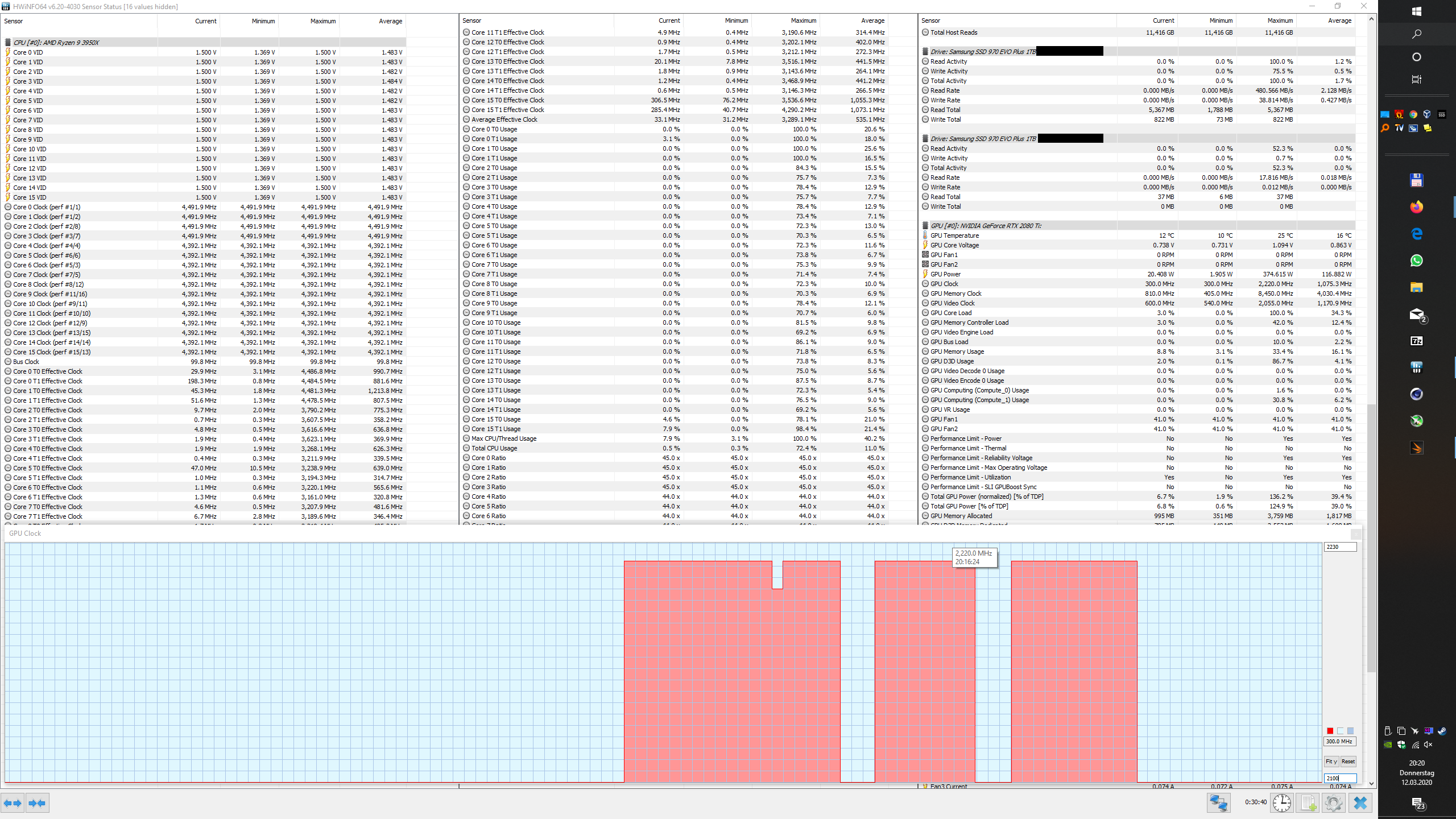Click sensor list scrollbar down arrow
This screenshot has height=819, width=1456.
pos(1371,783)
